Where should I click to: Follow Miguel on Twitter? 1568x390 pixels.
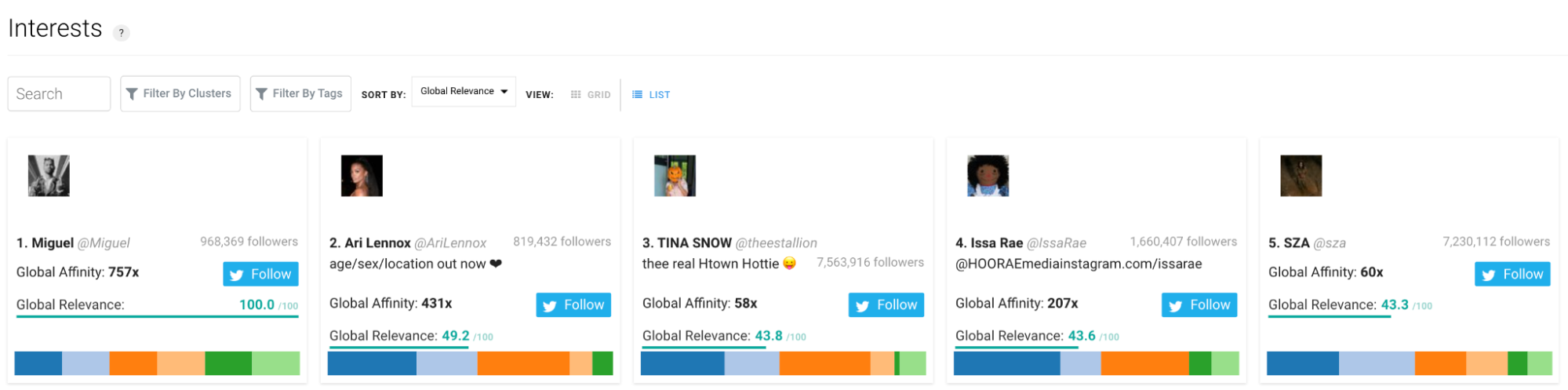260,274
